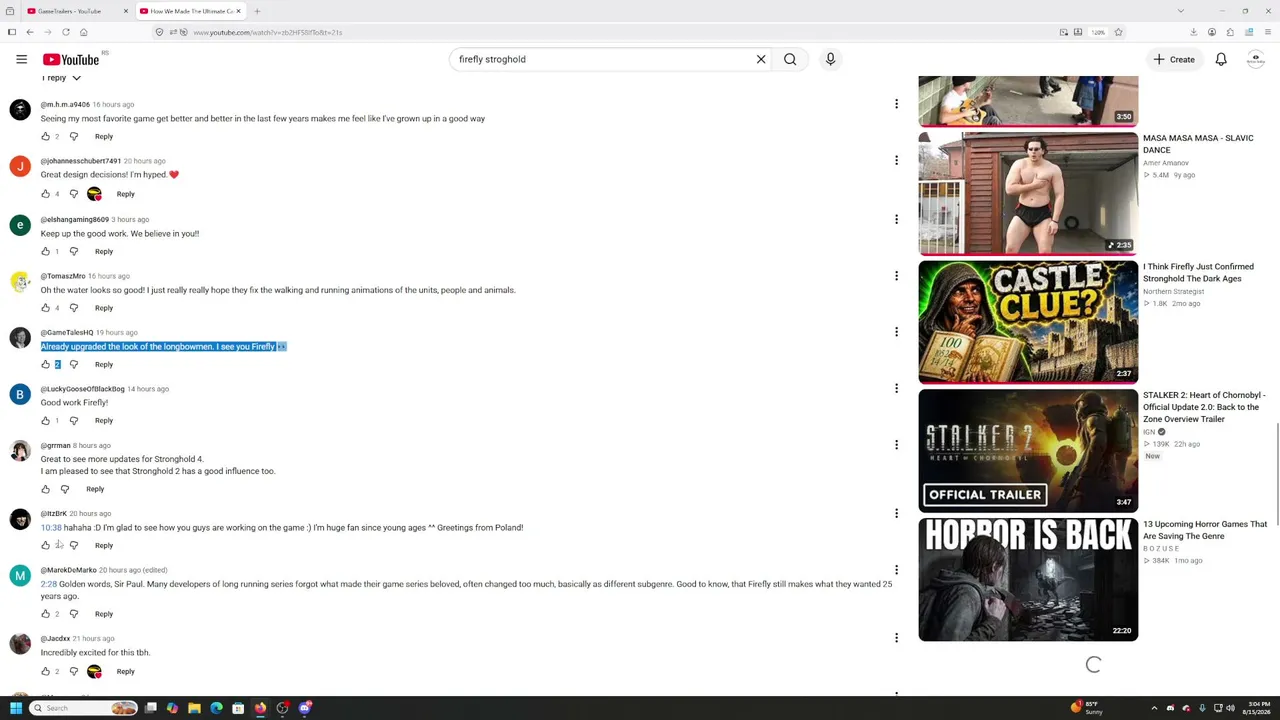Open action menu for @GameTalesHQ comment

[x=896, y=332]
